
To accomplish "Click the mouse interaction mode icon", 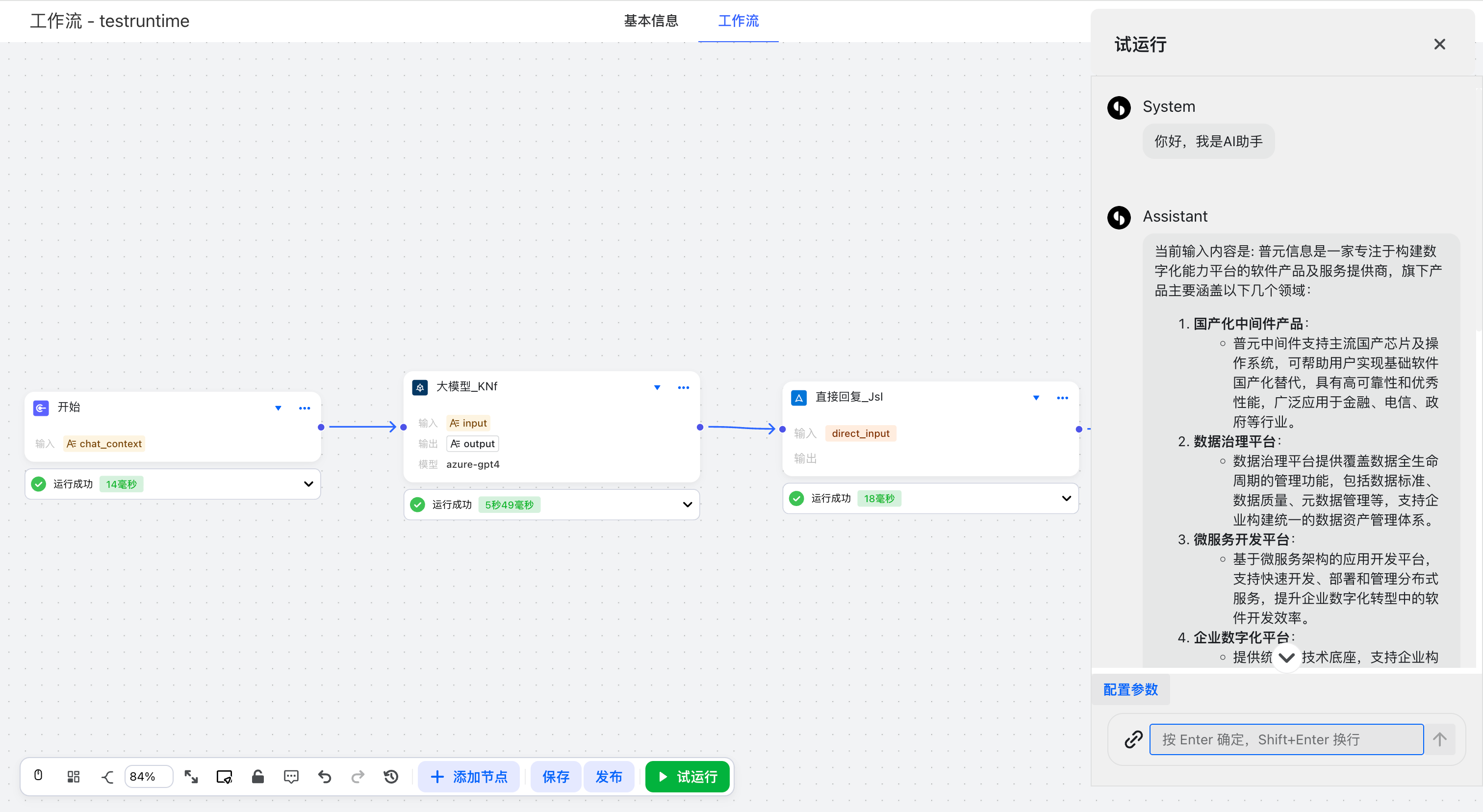I will [38, 776].
